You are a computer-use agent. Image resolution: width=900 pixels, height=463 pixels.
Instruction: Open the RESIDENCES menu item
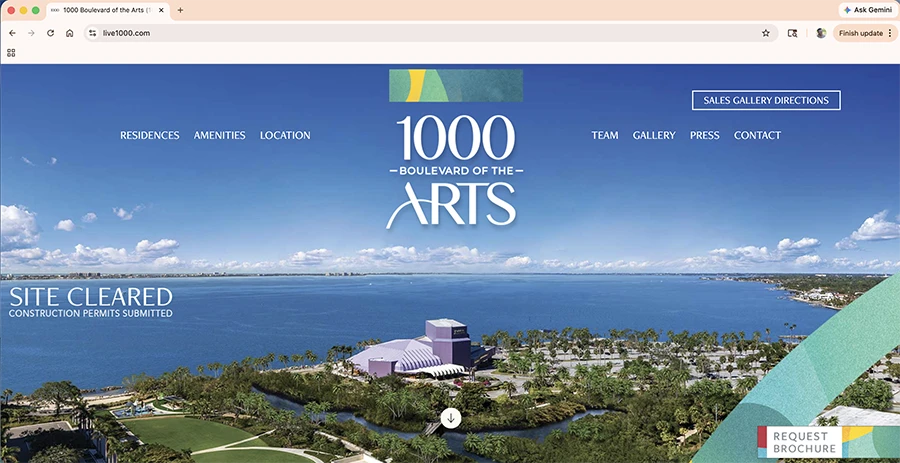(x=150, y=135)
